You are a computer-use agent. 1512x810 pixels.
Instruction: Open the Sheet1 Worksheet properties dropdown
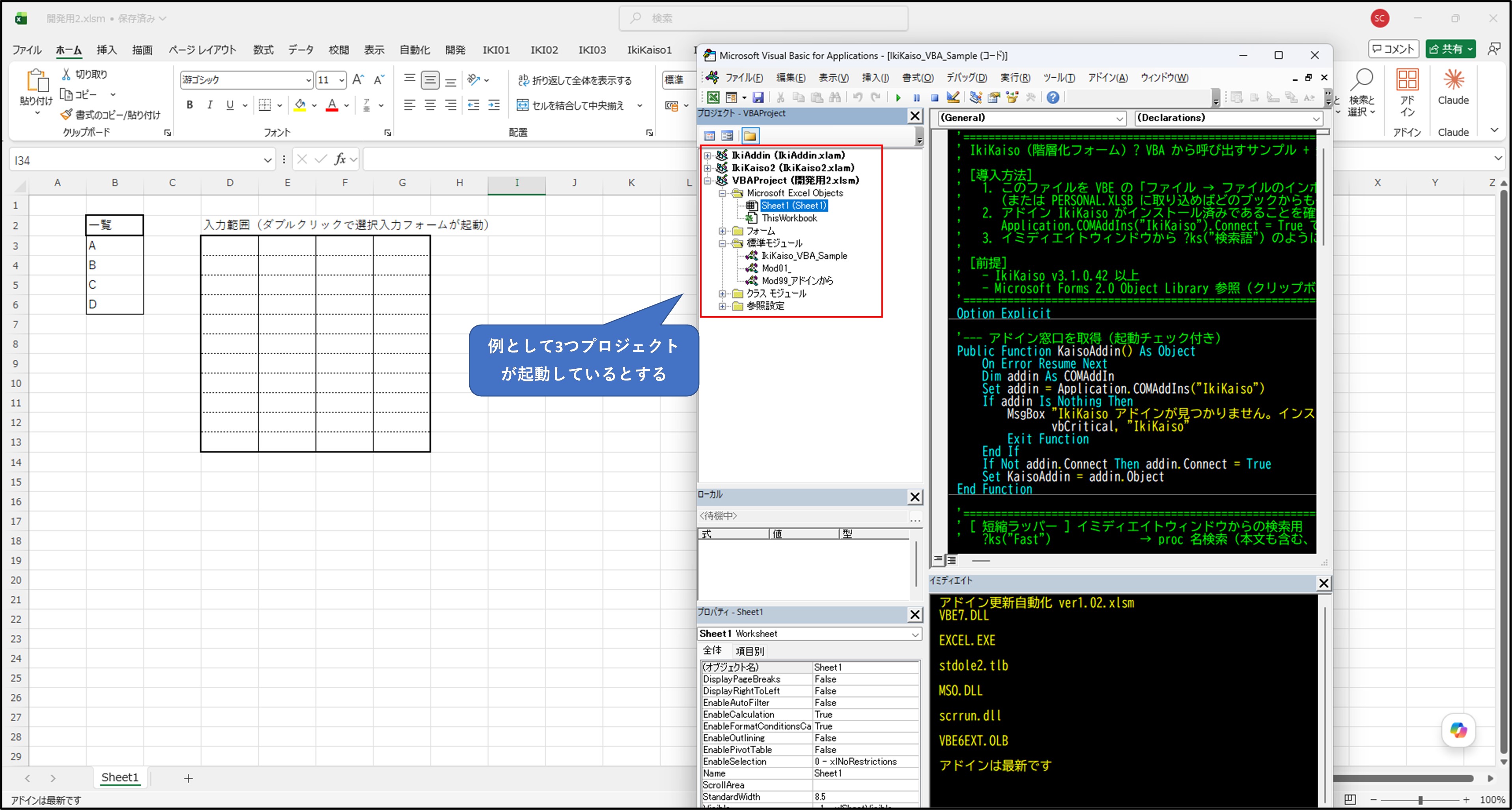point(915,635)
